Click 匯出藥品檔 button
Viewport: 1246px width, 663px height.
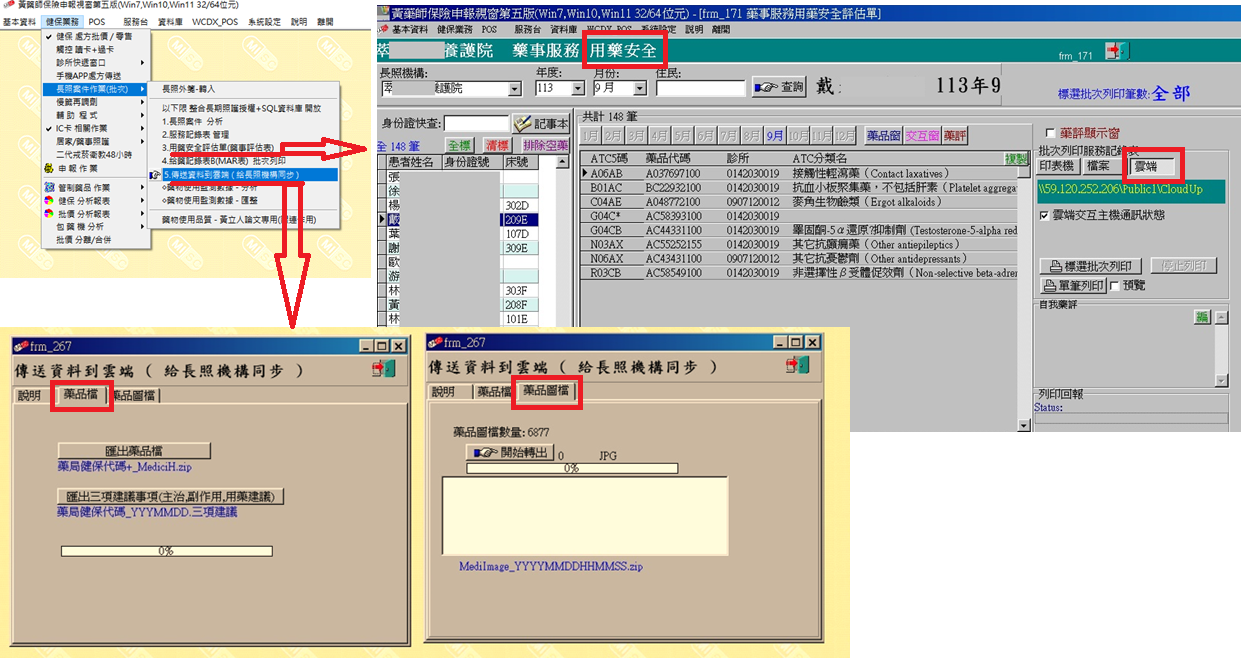[x=134, y=451]
